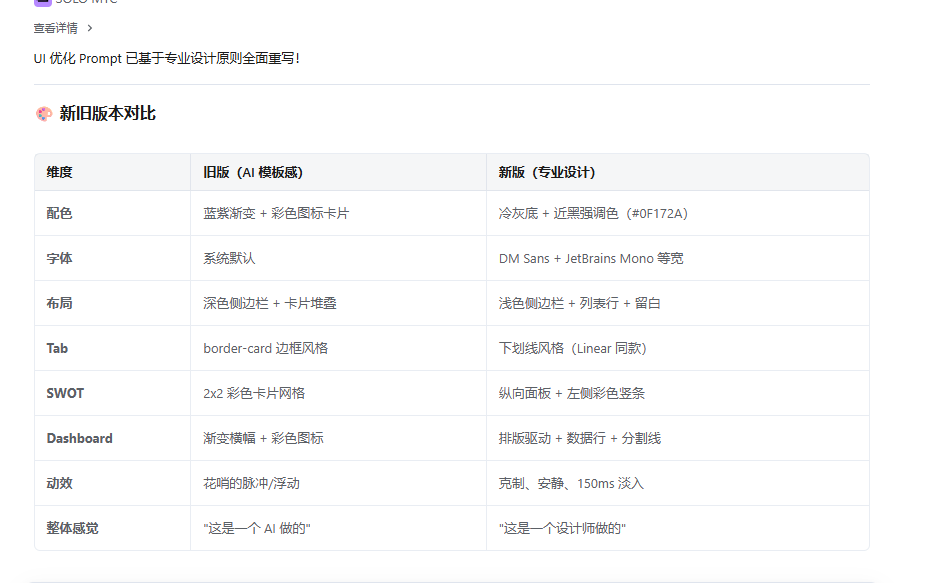Click the #0F172A color value cell
The image size is (951, 583).
click(x=593, y=213)
